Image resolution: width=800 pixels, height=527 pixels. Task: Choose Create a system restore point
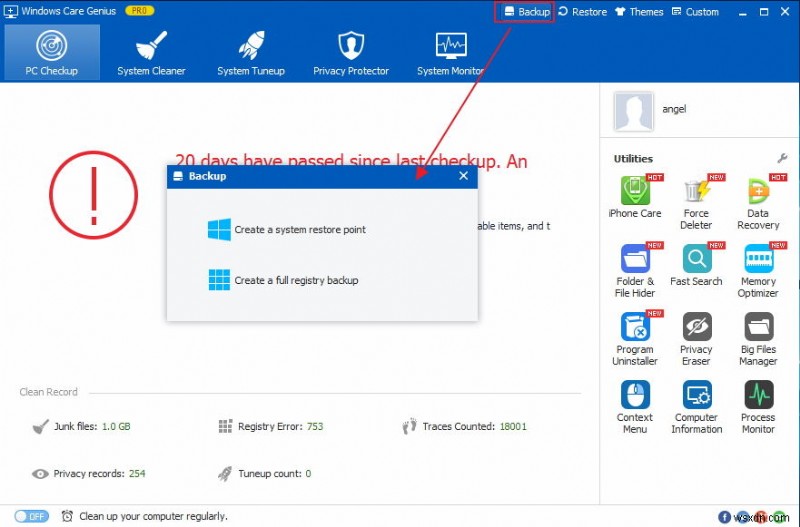tap(287, 230)
